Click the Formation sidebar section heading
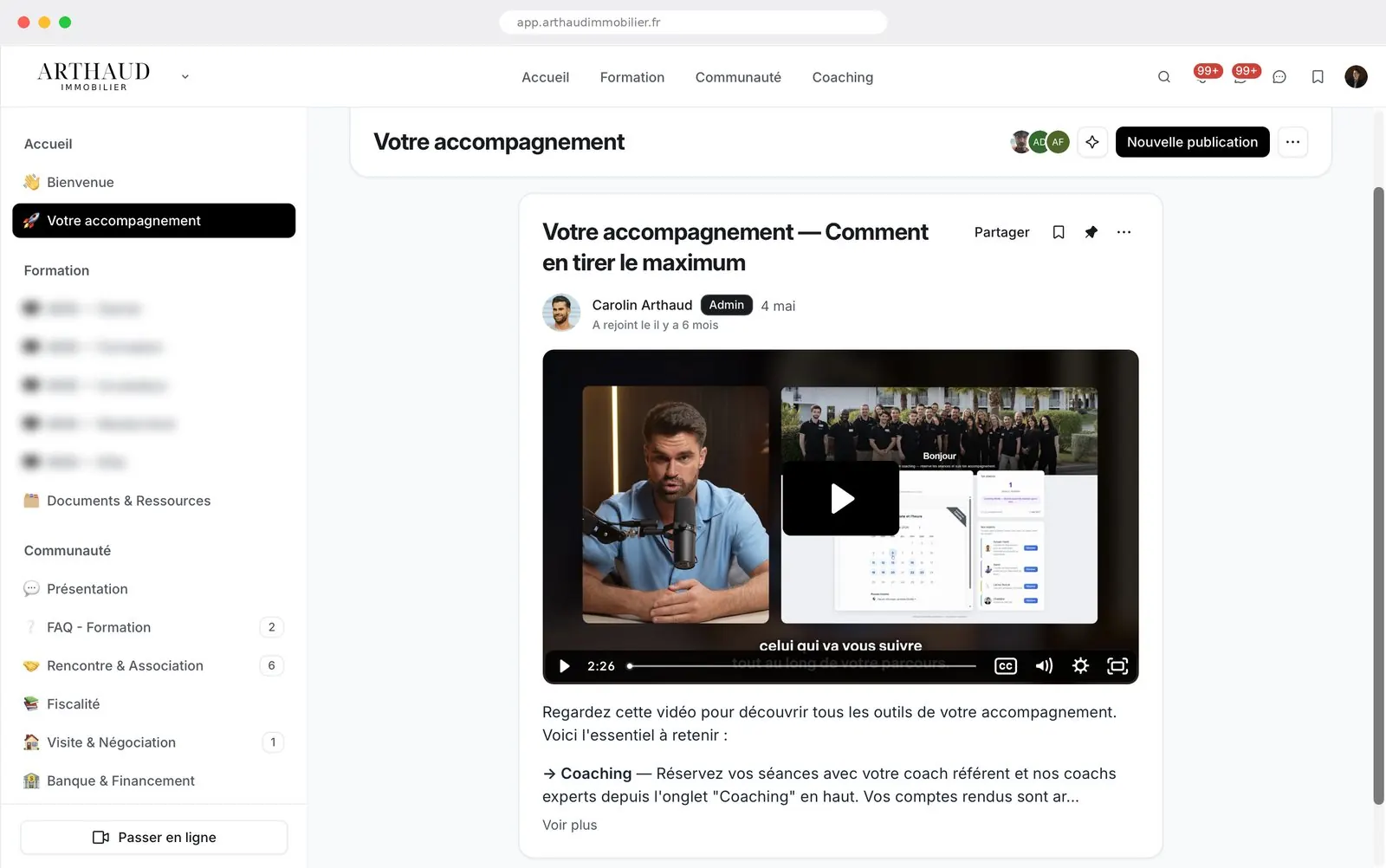This screenshot has width=1386, height=868. click(x=56, y=270)
